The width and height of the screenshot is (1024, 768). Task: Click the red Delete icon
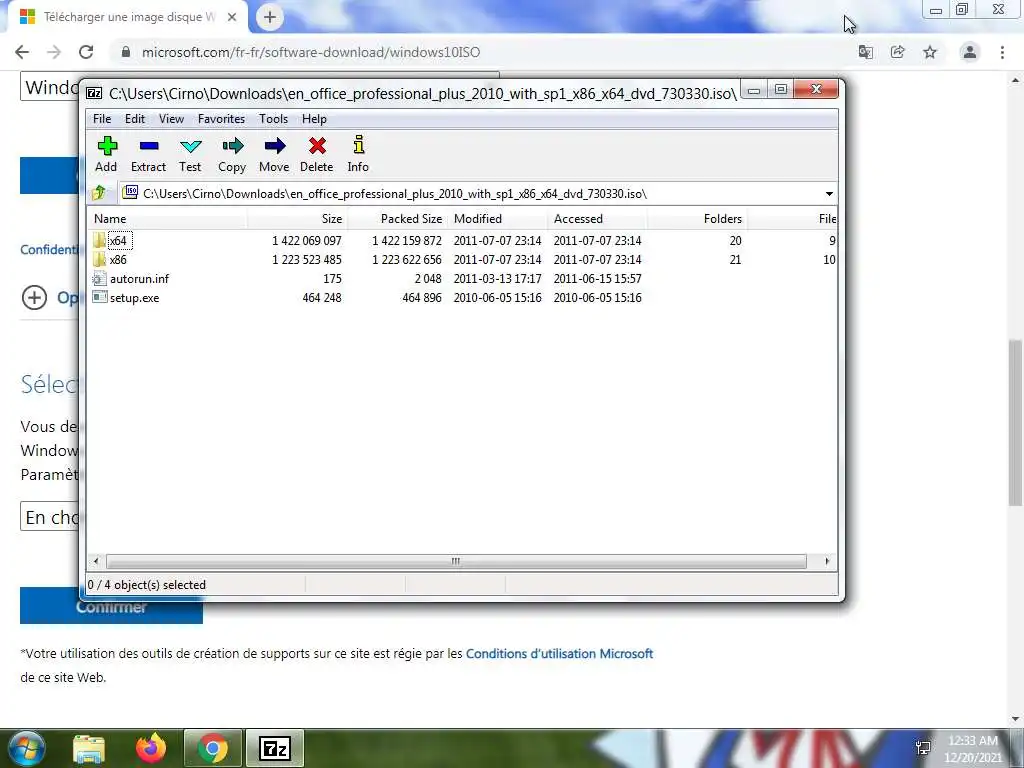point(317,154)
